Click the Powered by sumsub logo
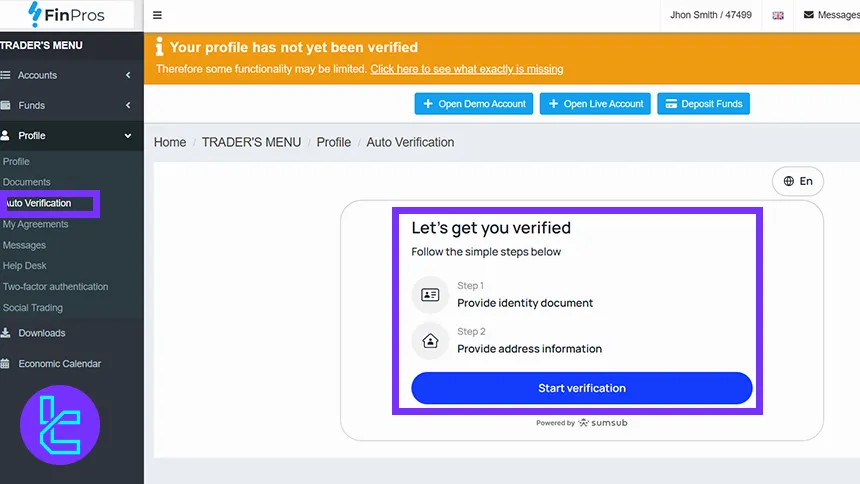 (x=582, y=423)
